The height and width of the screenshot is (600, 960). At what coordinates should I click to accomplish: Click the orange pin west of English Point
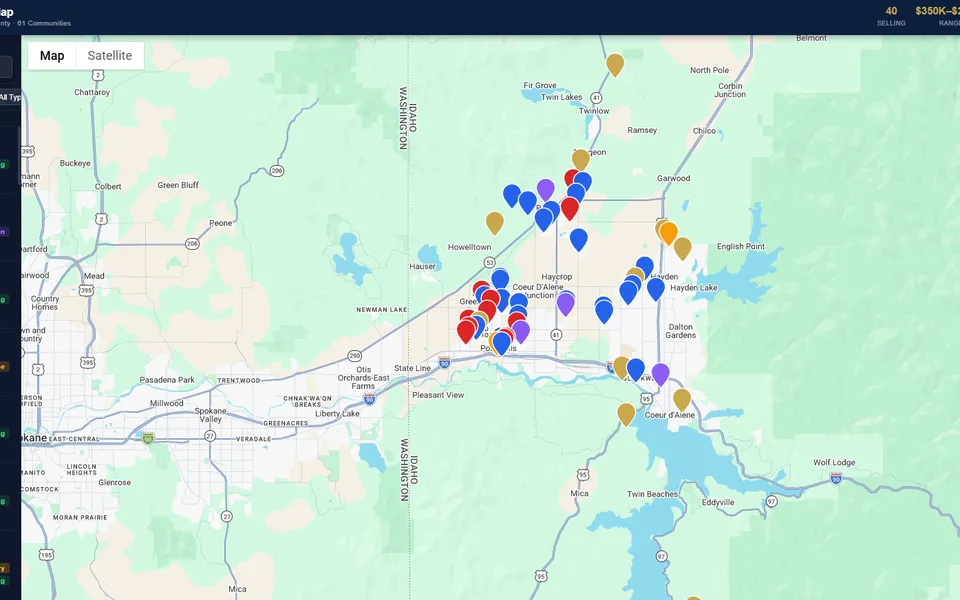[x=669, y=233]
